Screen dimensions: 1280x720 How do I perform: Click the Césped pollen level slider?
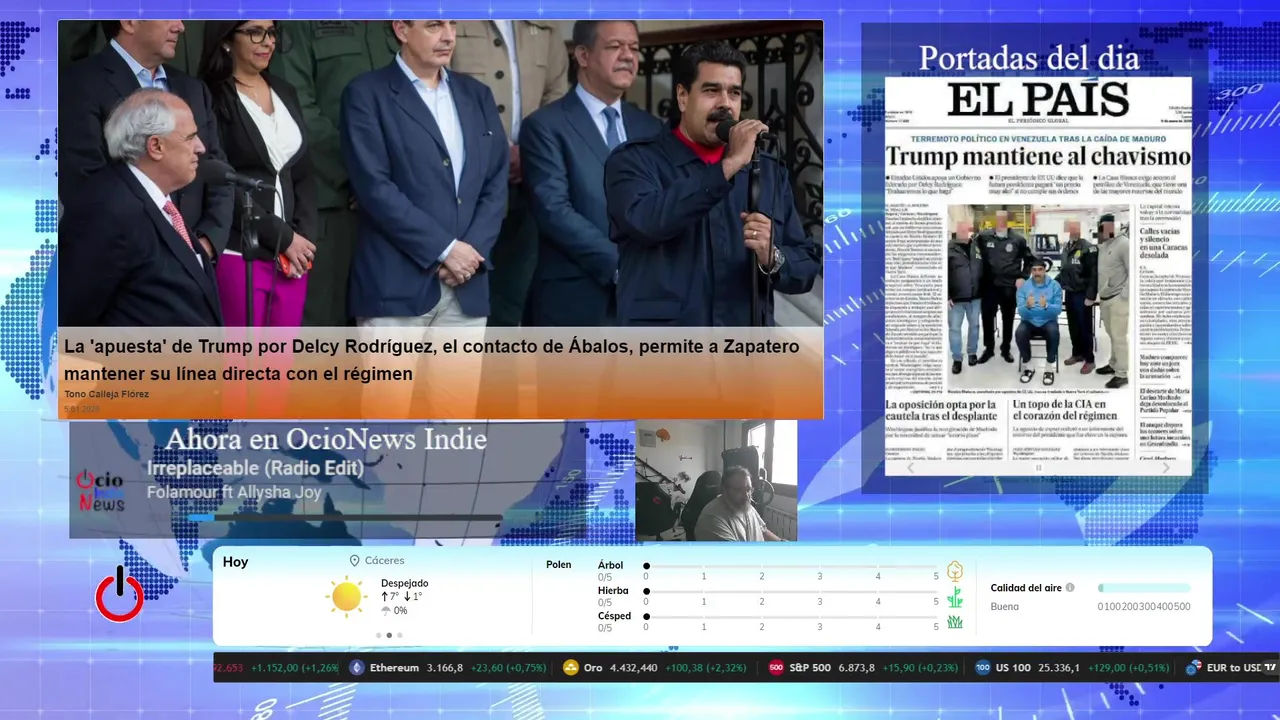click(x=791, y=617)
